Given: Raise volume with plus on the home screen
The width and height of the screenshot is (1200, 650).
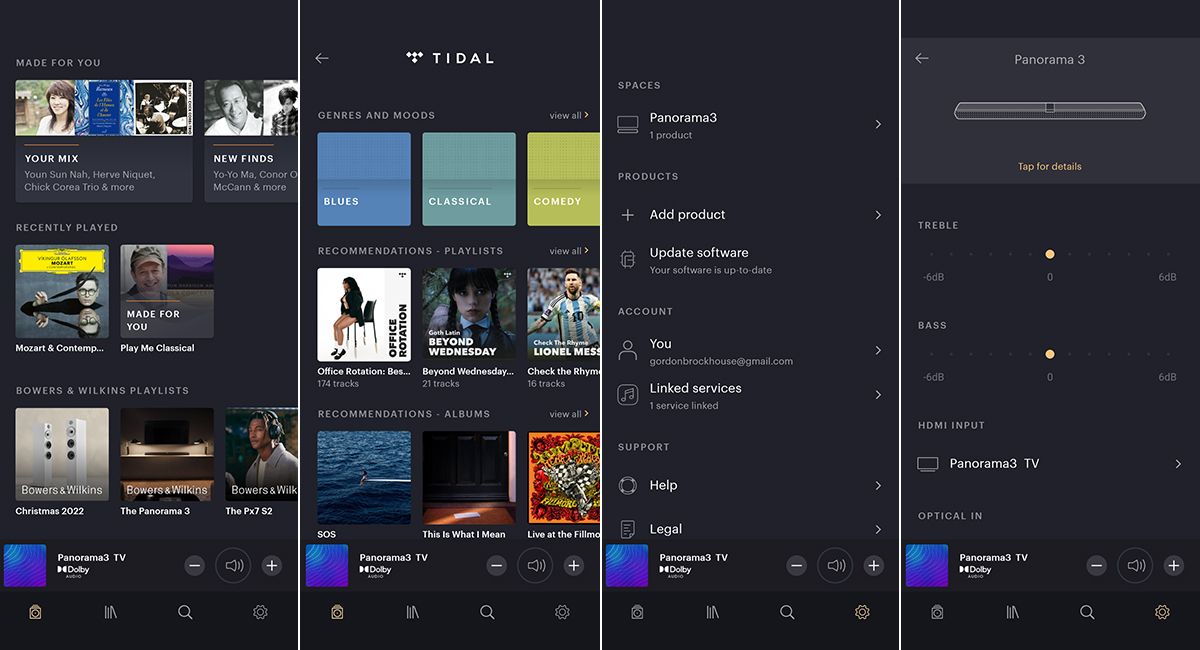Looking at the screenshot, I should pos(272,566).
